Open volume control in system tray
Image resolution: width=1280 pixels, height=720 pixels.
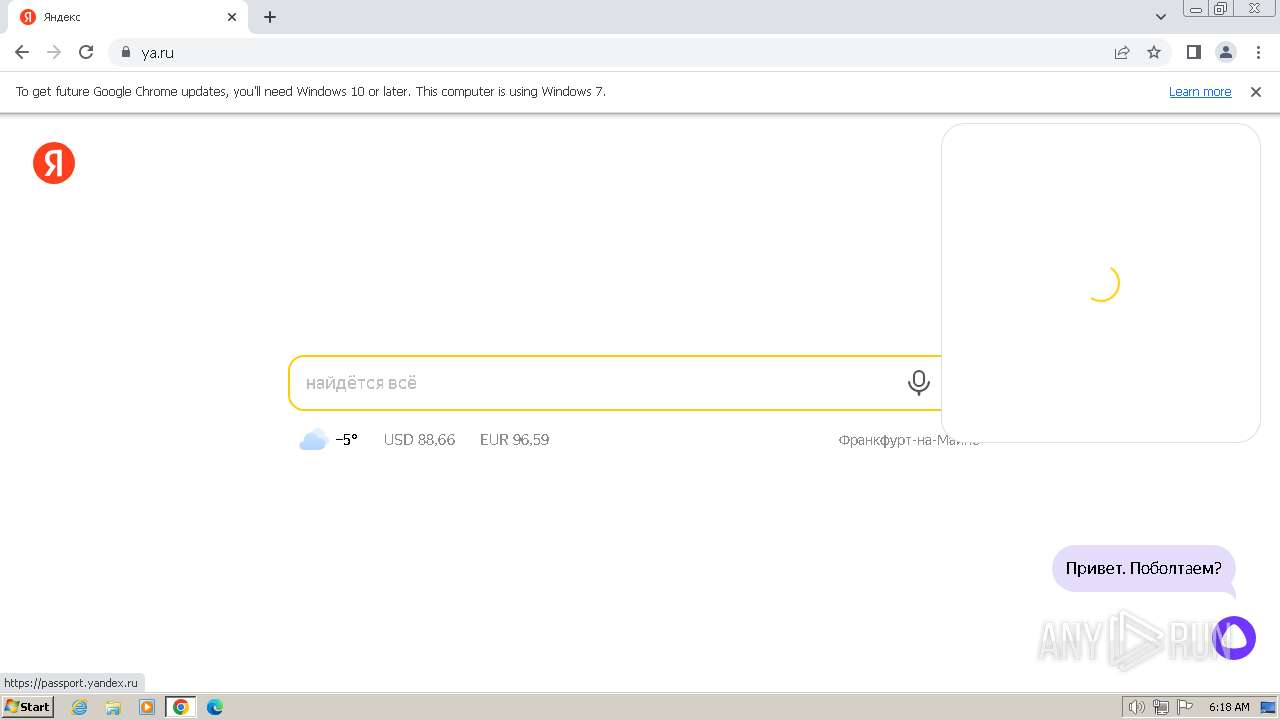coord(1136,707)
